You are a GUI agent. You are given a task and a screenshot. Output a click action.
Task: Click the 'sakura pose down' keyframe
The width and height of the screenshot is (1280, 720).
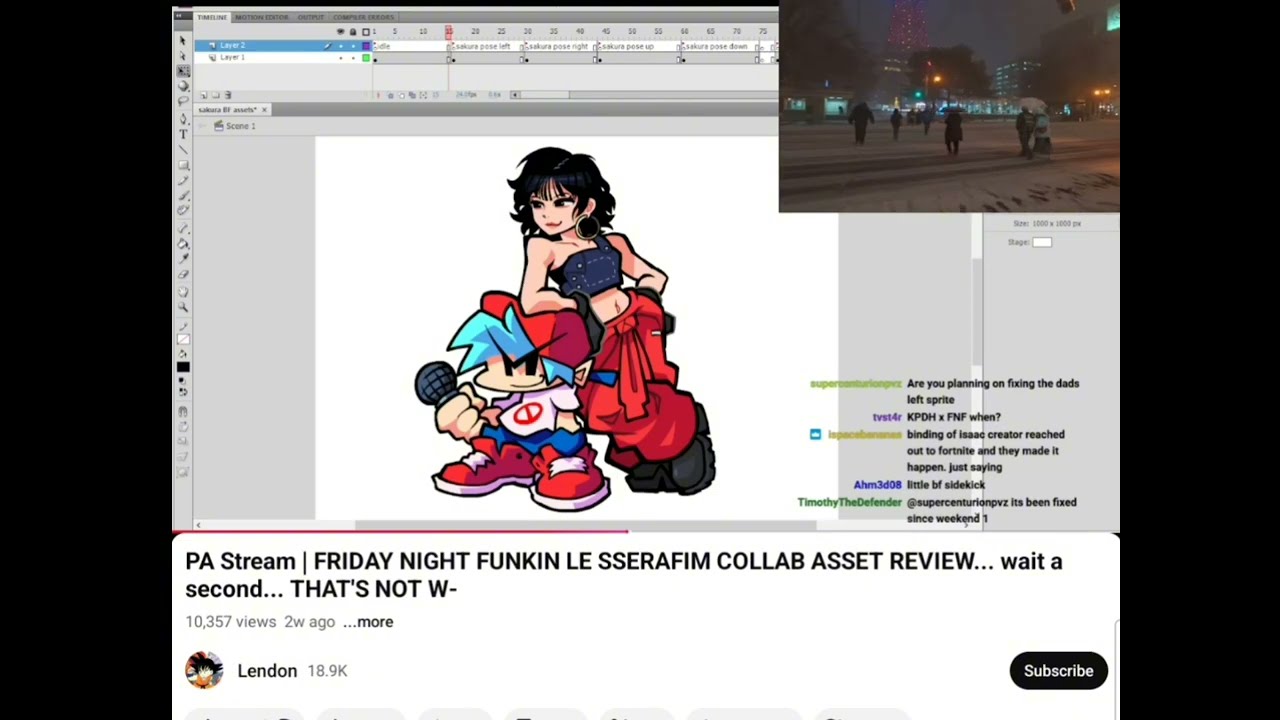(x=717, y=46)
